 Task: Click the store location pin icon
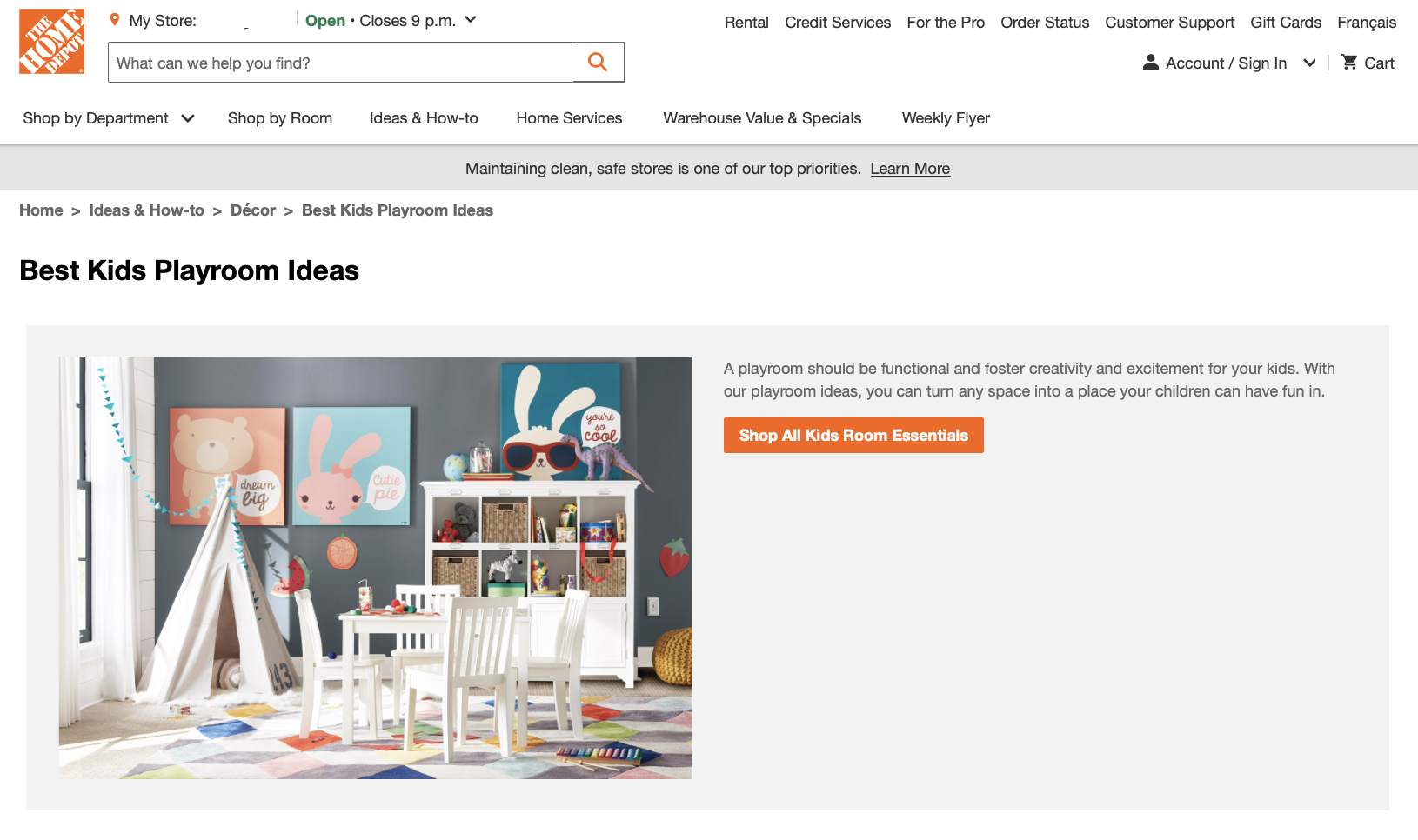114,20
